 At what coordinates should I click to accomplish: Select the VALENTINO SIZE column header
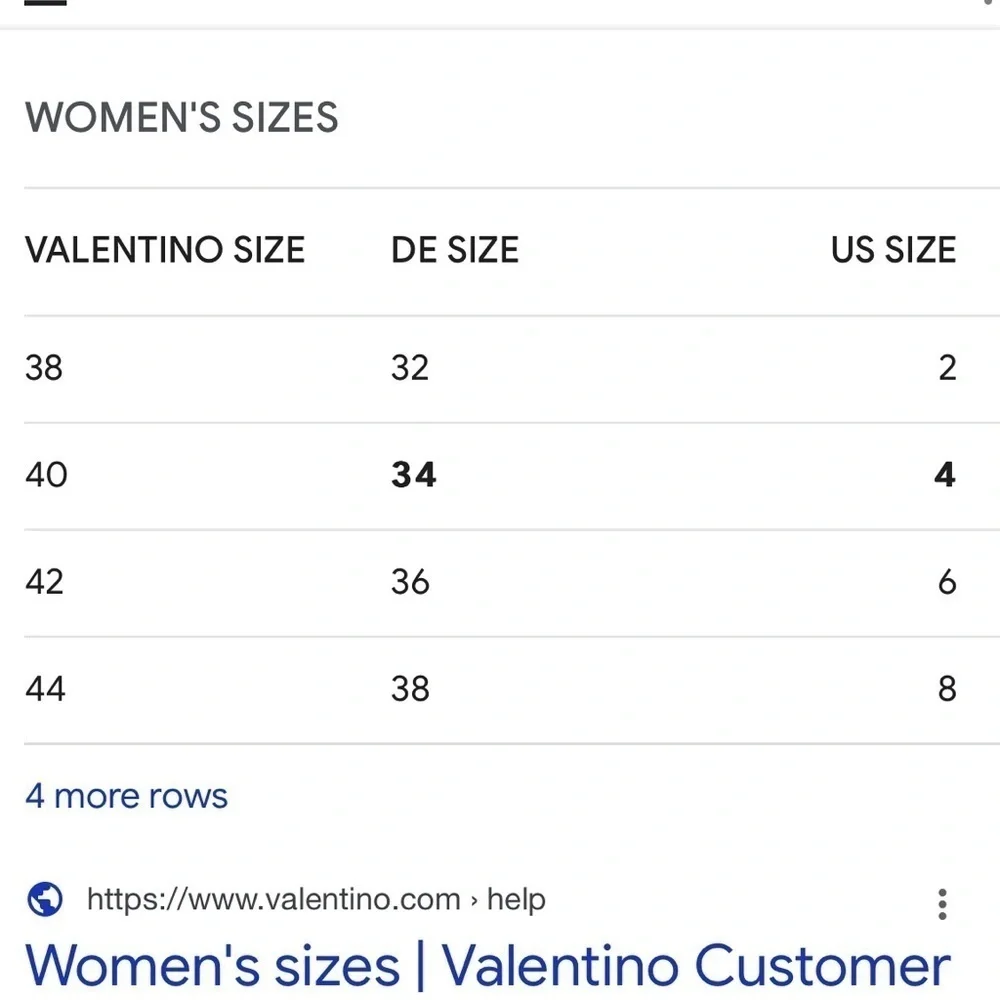[165, 250]
